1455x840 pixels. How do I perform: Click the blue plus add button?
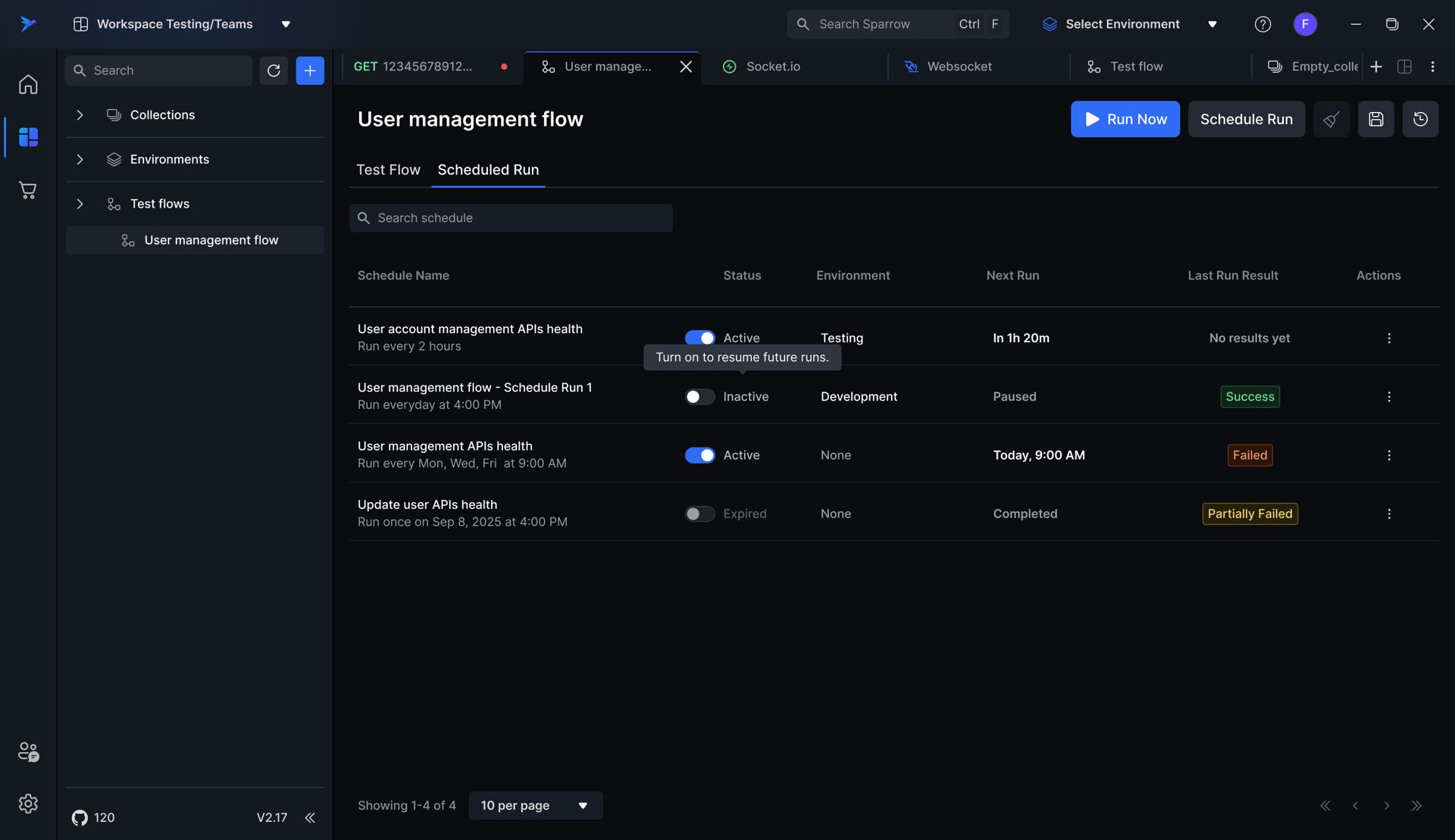[310, 70]
